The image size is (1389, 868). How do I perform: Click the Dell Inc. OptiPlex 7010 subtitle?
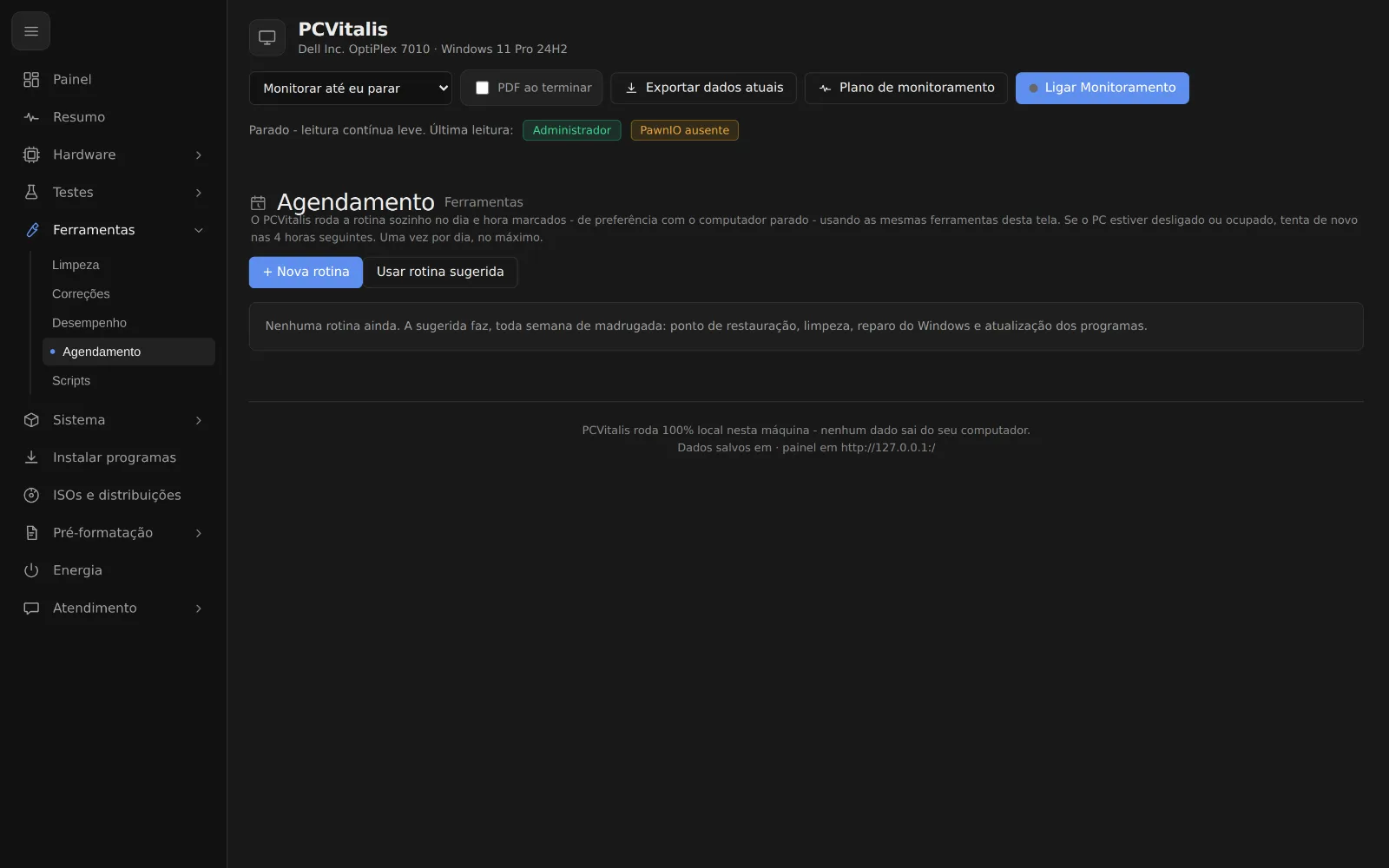pos(432,49)
